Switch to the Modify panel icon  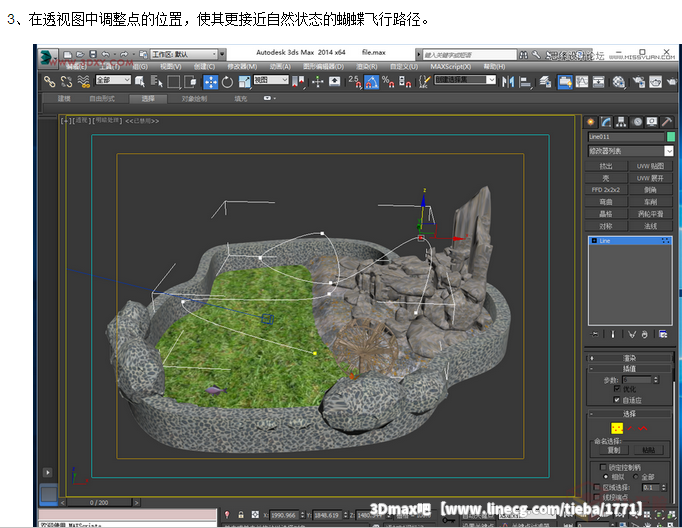point(606,121)
